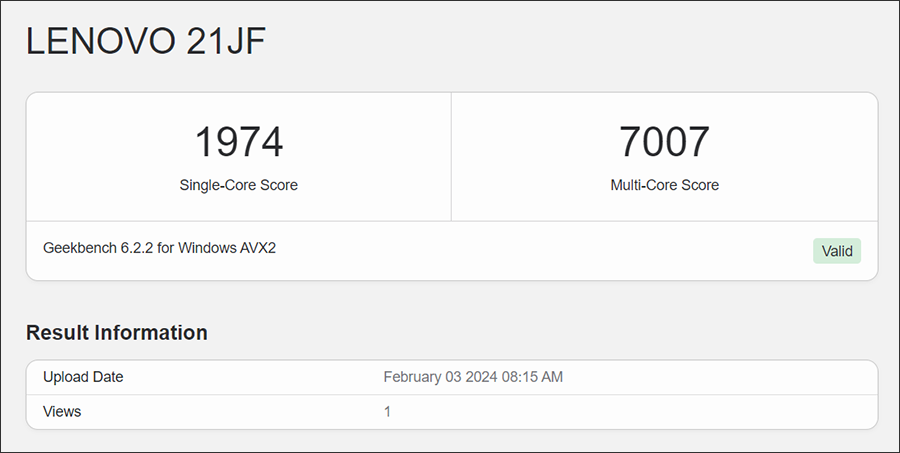Viewport: 900px width, 453px height.
Task: Click the green Valid badge
Action: coord(837,251)
